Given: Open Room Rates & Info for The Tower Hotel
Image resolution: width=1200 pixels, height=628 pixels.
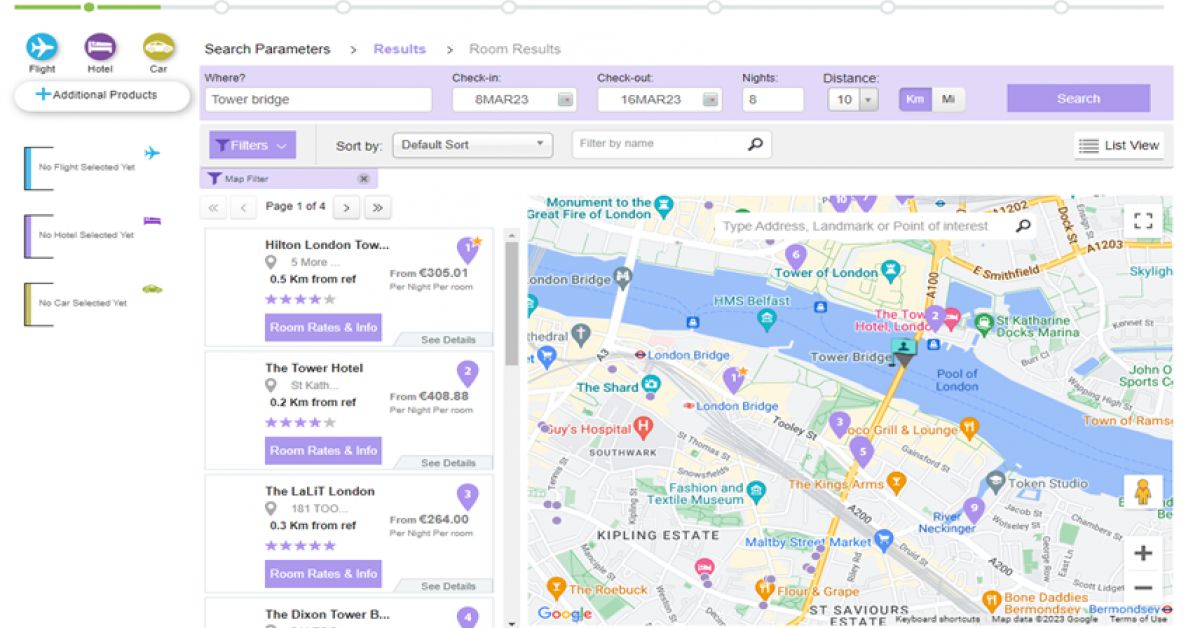Looking at the screenshot, I should point(323,450).
